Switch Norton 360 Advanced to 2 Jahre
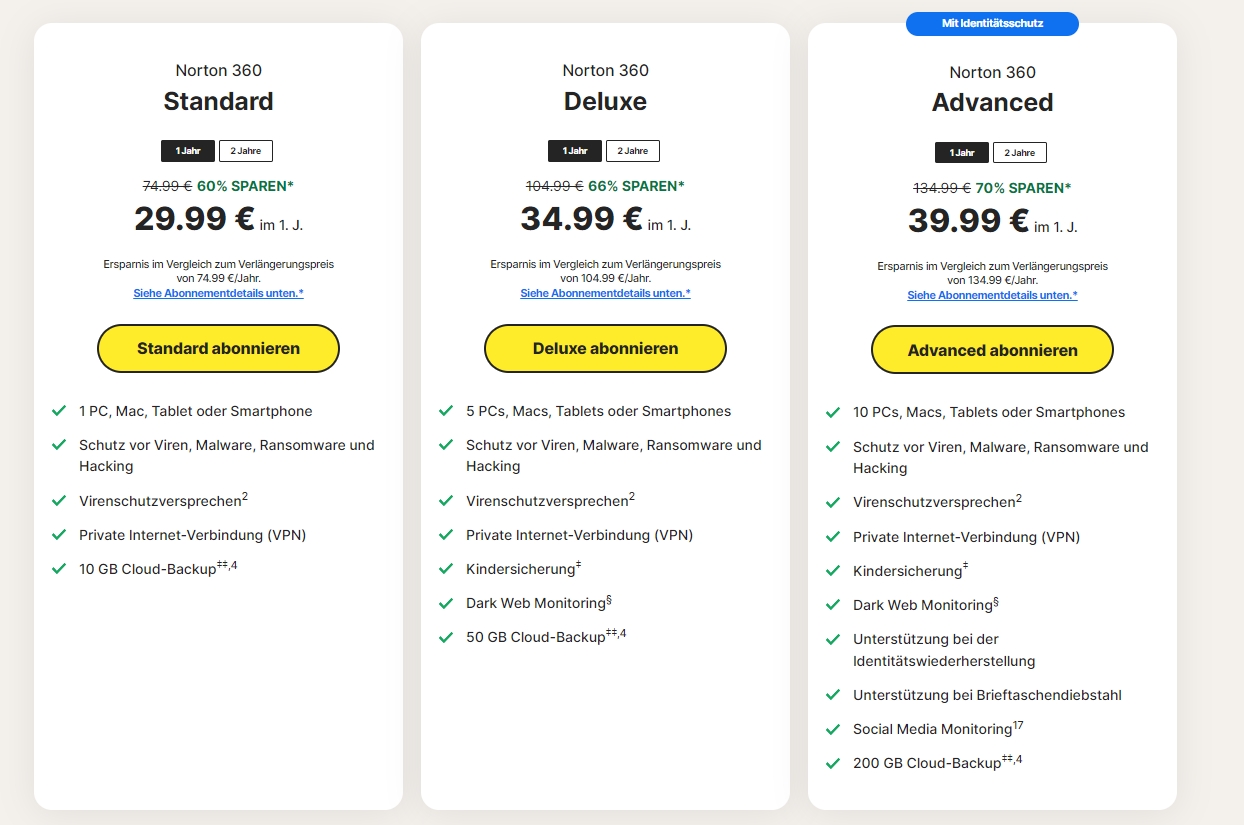The image size is (1244, 825). click(1020, 153)
